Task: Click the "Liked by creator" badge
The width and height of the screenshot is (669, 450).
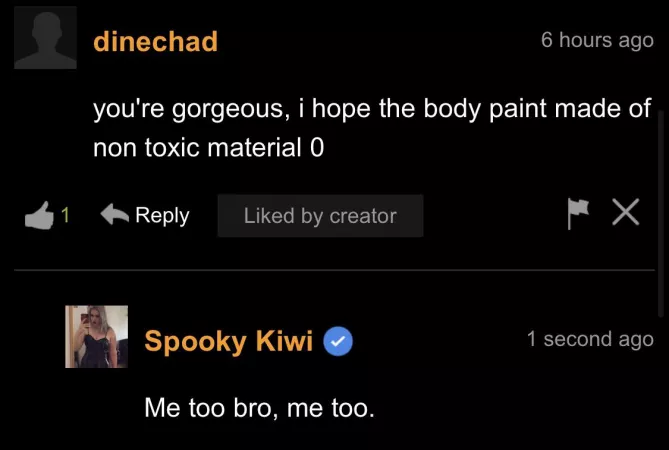Action: 320,216
